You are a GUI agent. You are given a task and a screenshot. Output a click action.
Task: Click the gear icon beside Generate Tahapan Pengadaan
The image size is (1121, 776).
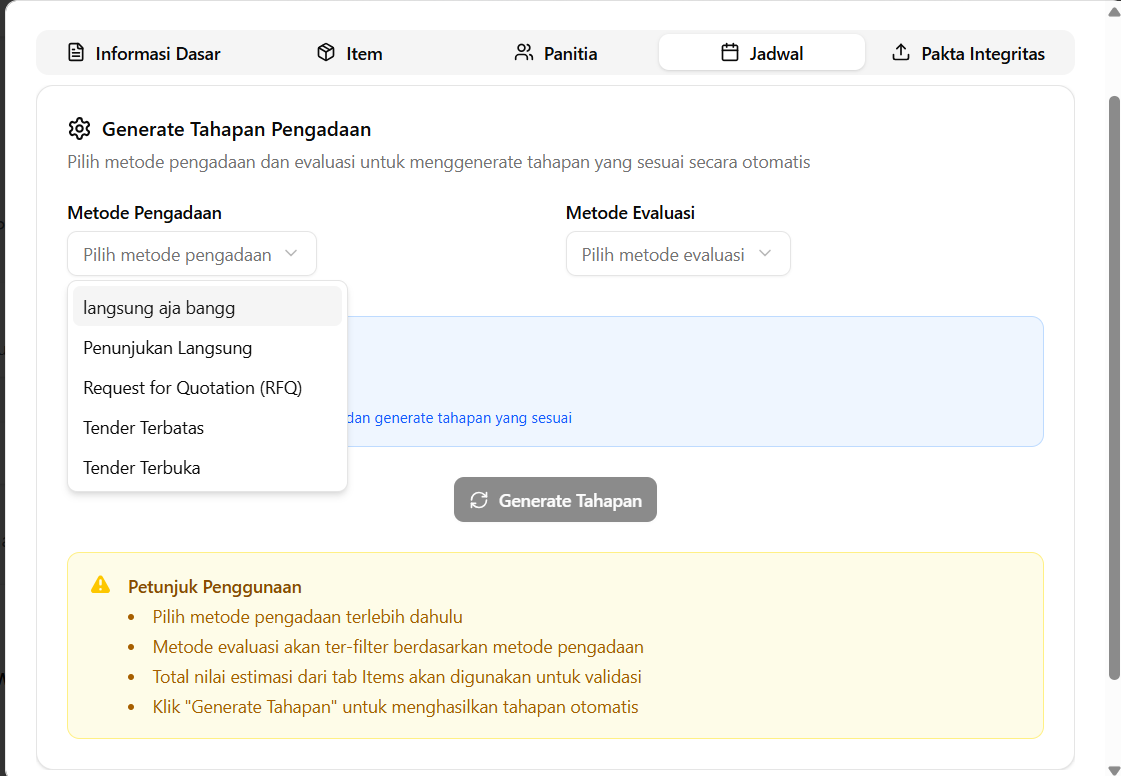(x=79, y=129)
